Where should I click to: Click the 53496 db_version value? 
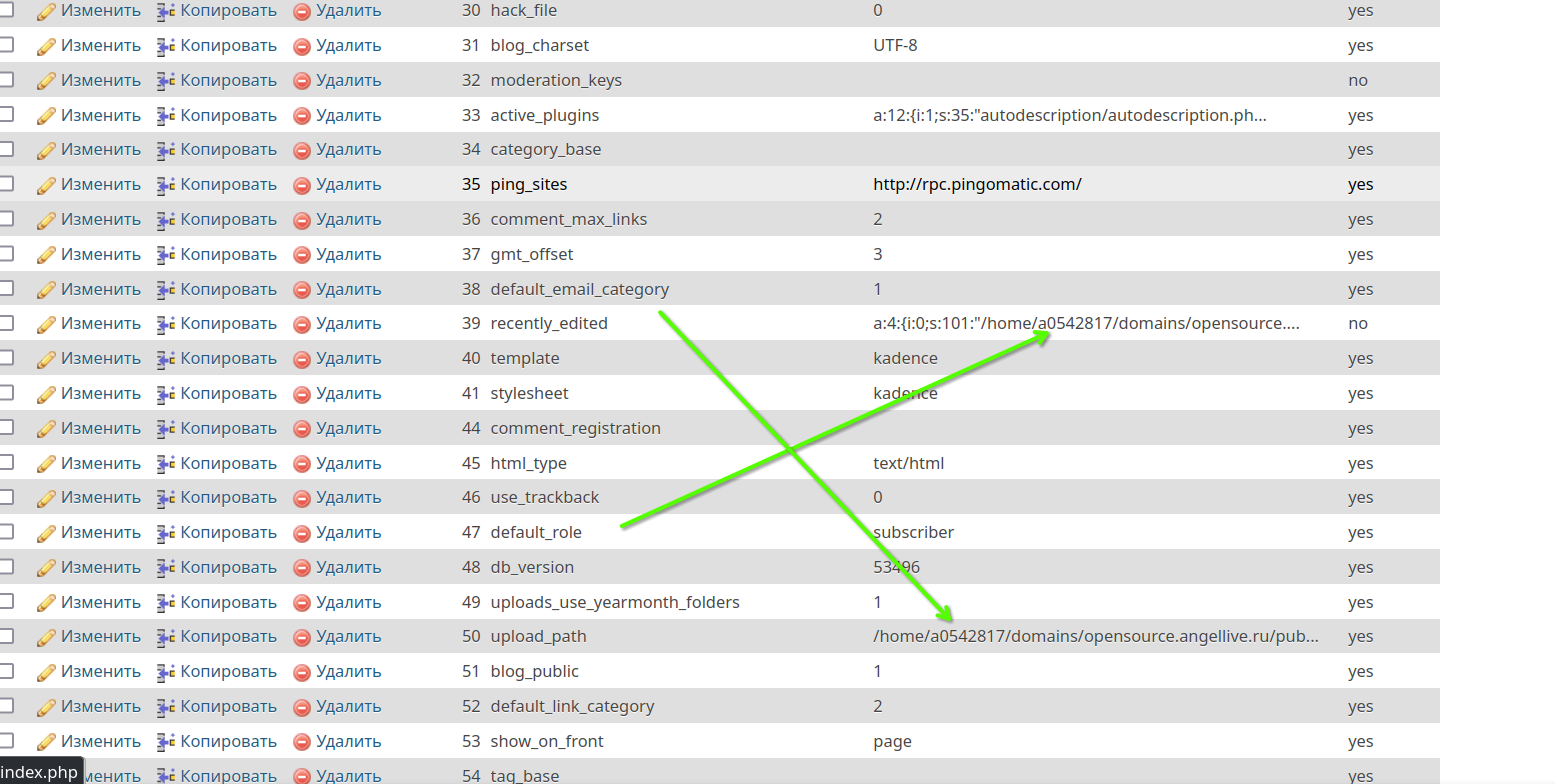click(x=896, y=568)
